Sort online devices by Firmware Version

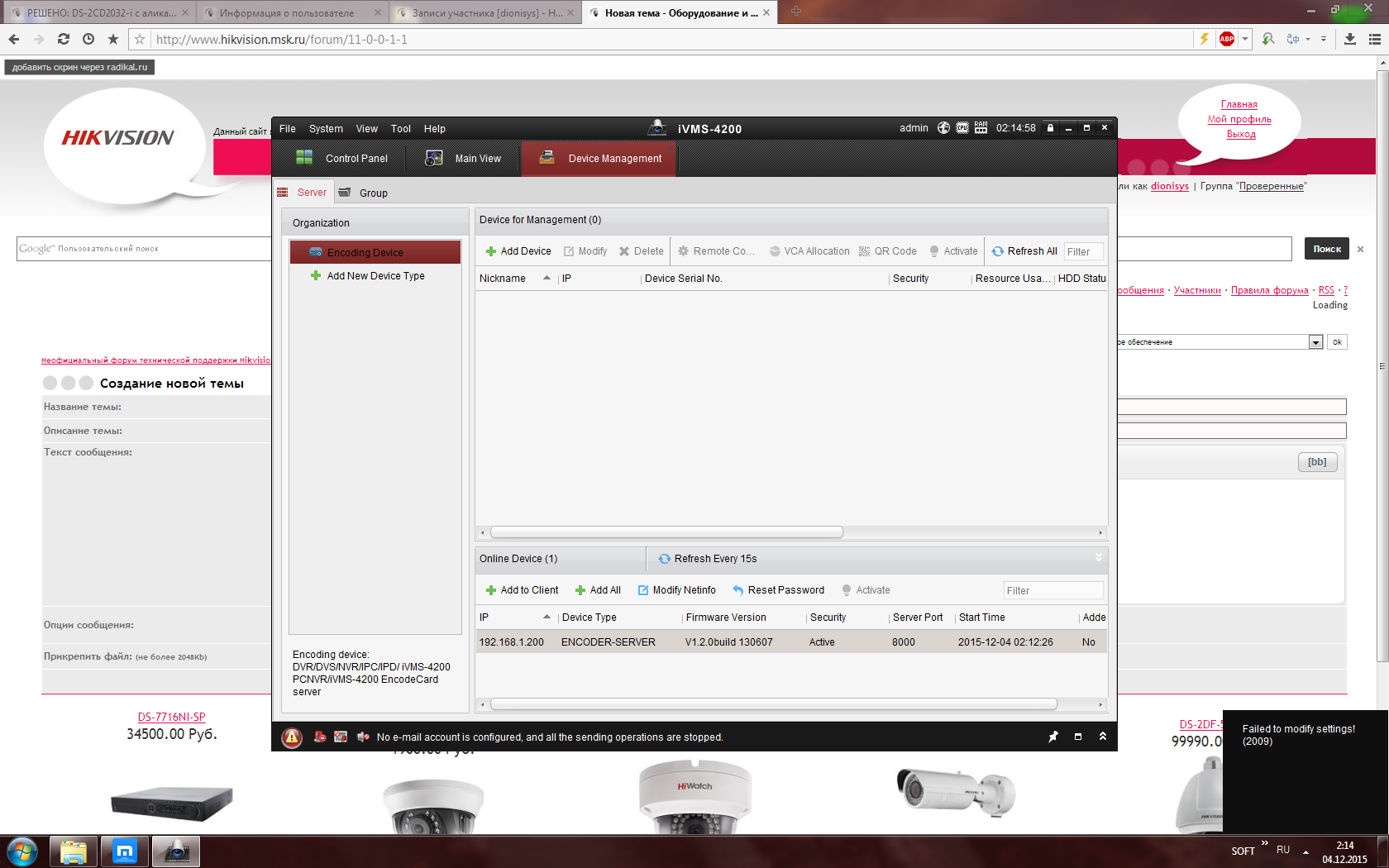pos(744,618)
